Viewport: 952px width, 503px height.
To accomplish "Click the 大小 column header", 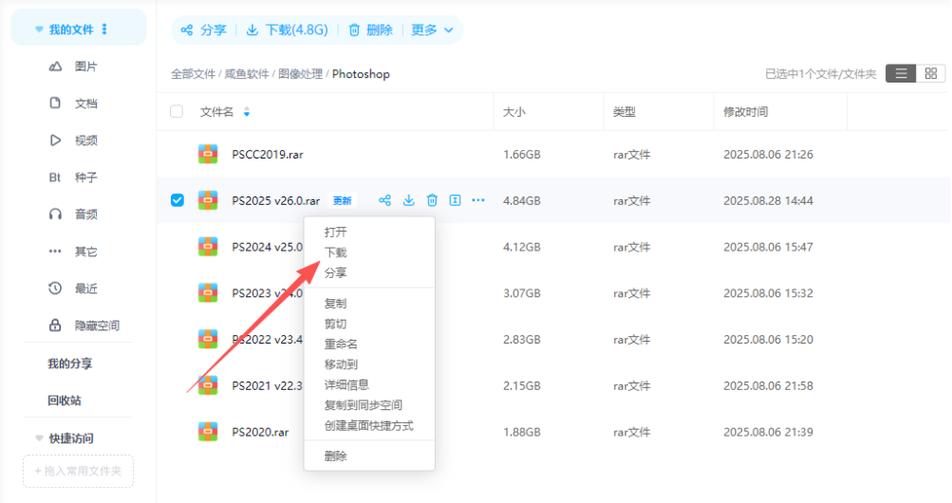I will [514, 112].
